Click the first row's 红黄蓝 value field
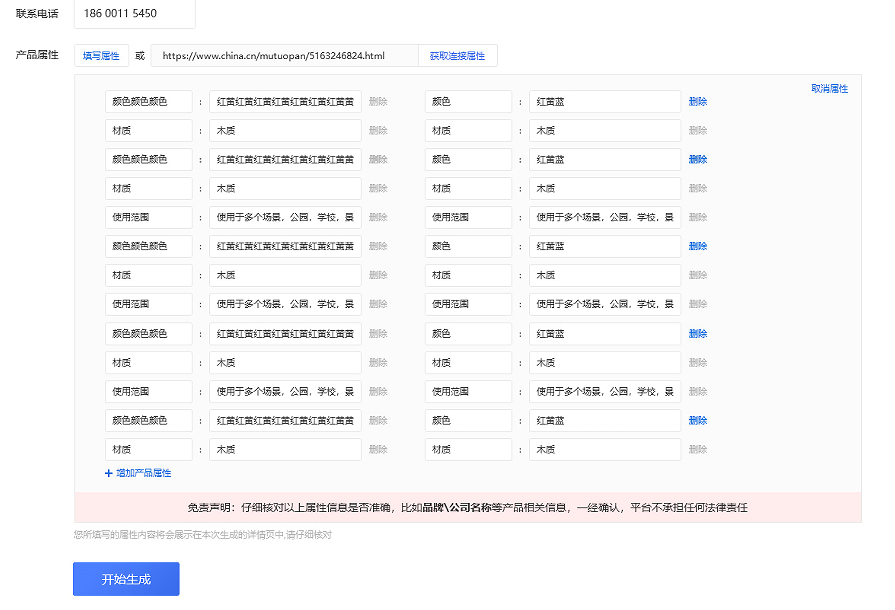 604,102
